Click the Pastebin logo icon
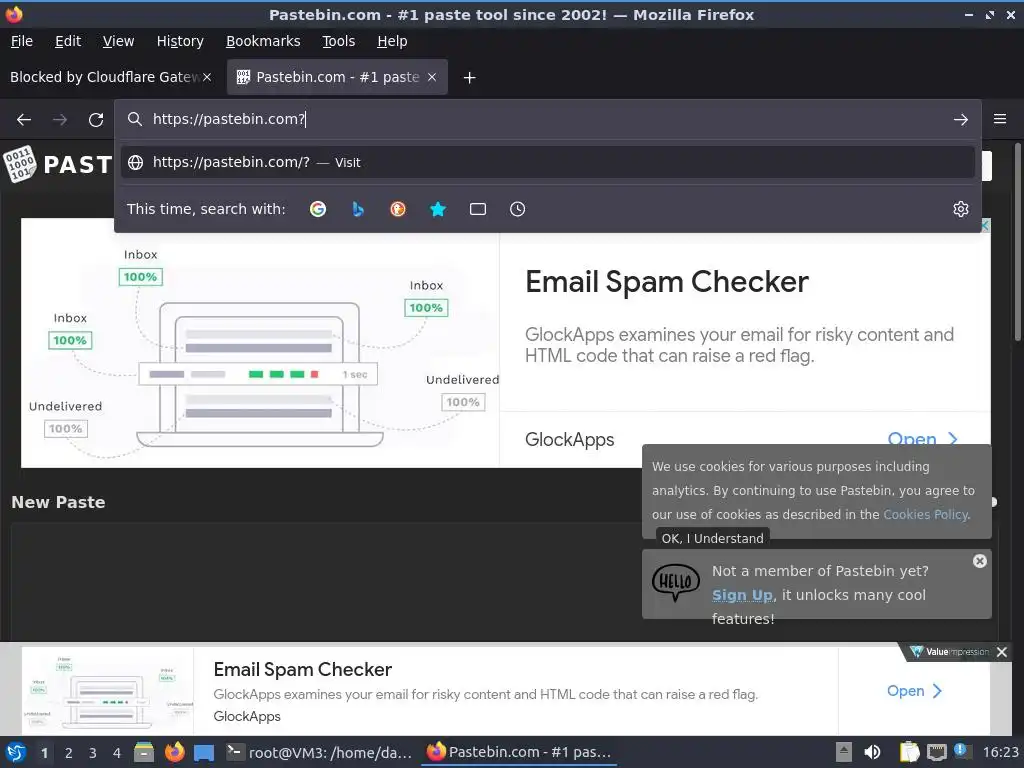1024x768 pixels. coord(19,164)
